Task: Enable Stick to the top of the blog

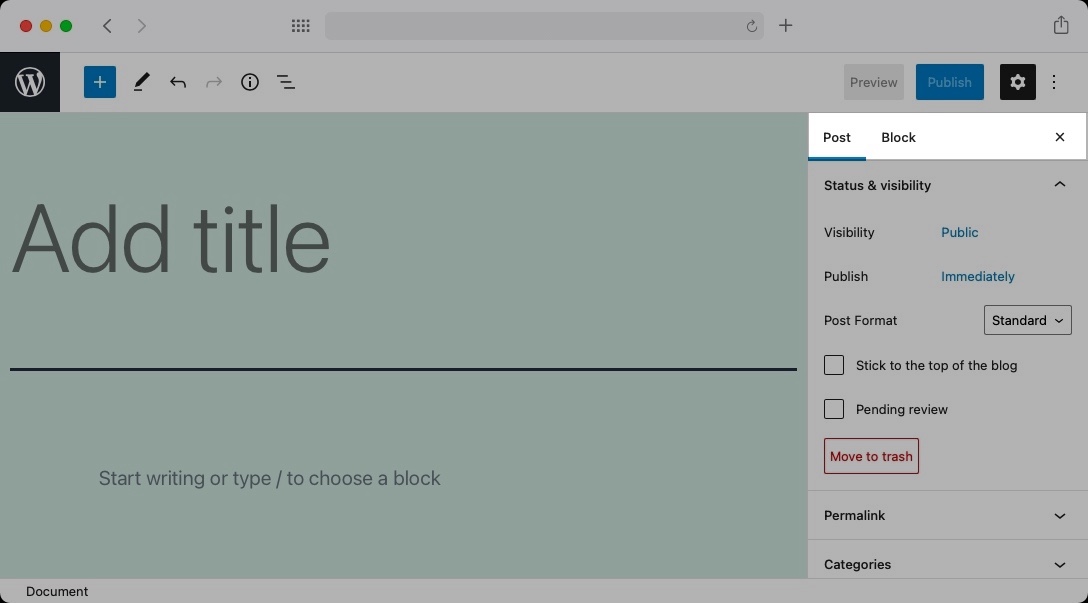Action: [834, 365]
